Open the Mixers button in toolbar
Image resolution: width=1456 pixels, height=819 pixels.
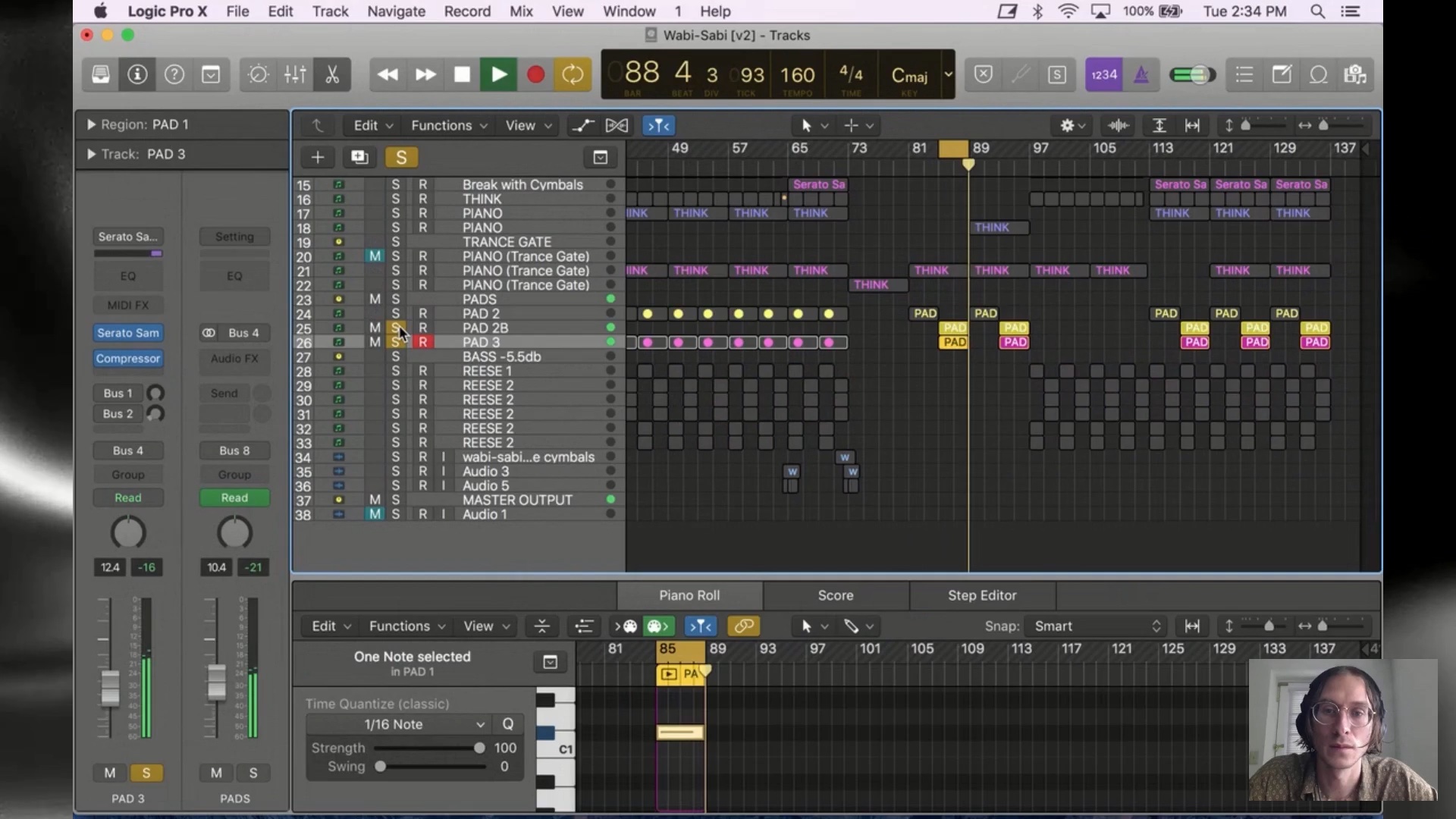295,74
